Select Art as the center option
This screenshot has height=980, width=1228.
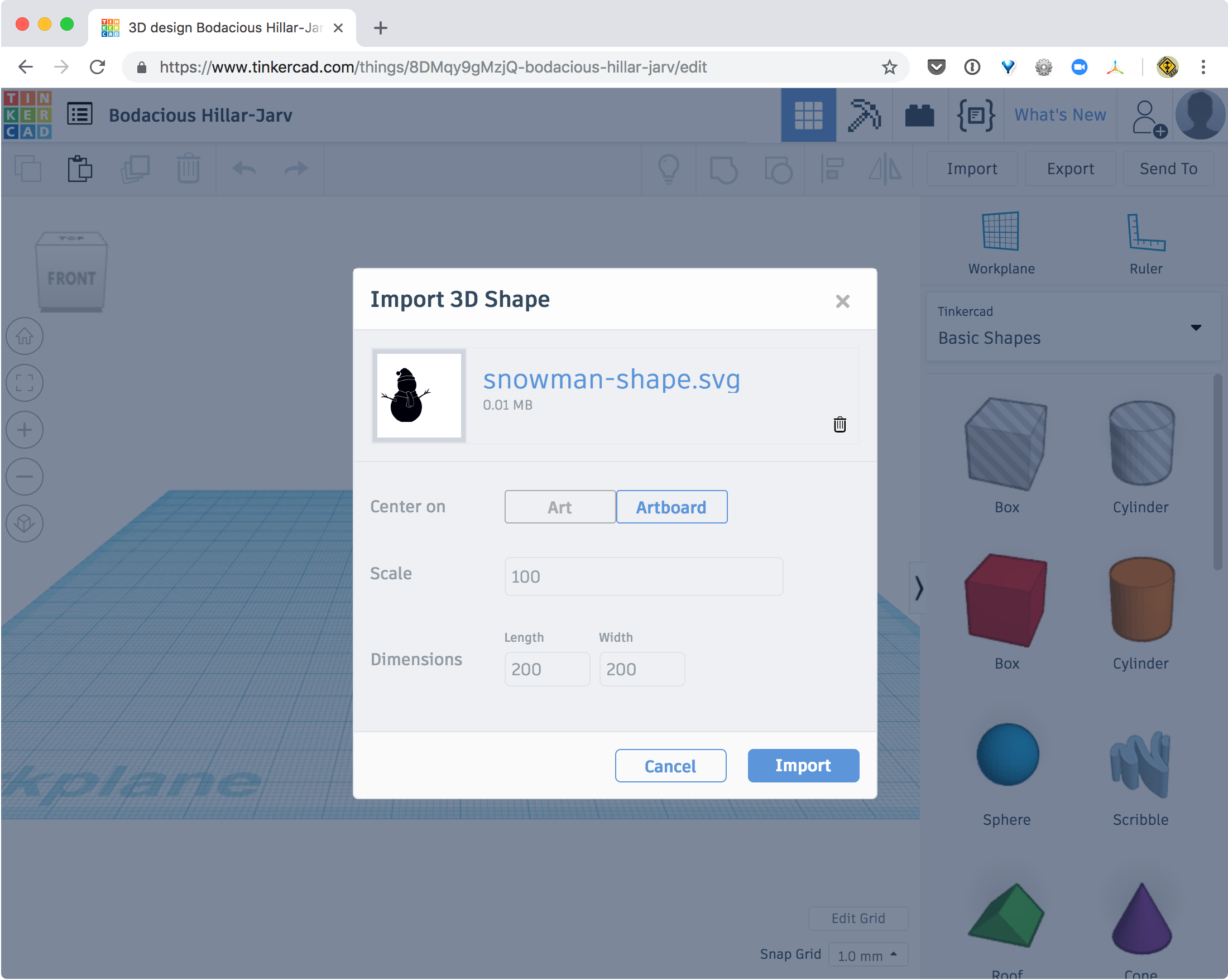click(x=559, y=507)
